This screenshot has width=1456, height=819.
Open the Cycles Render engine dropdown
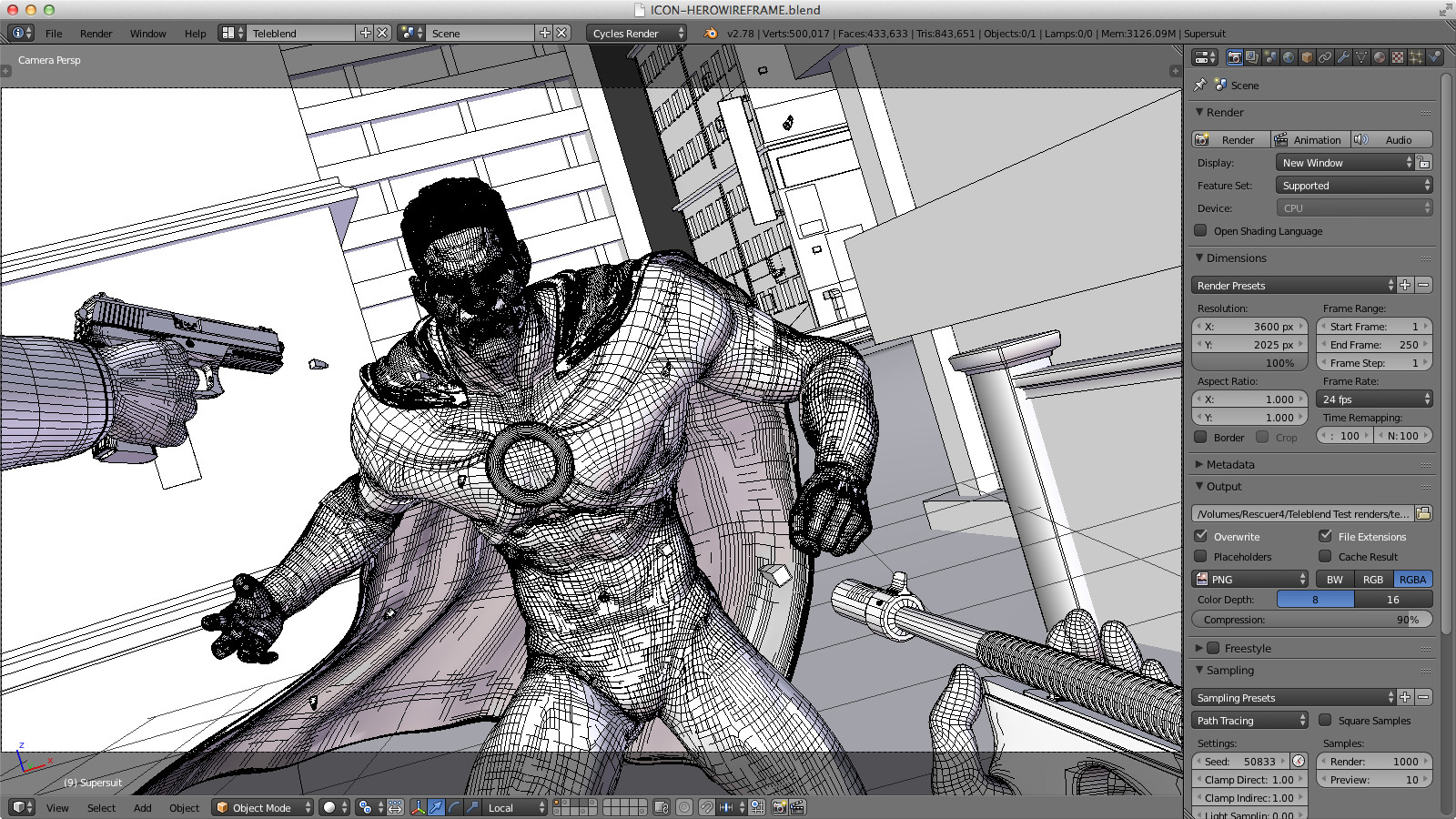pos(637,33)
